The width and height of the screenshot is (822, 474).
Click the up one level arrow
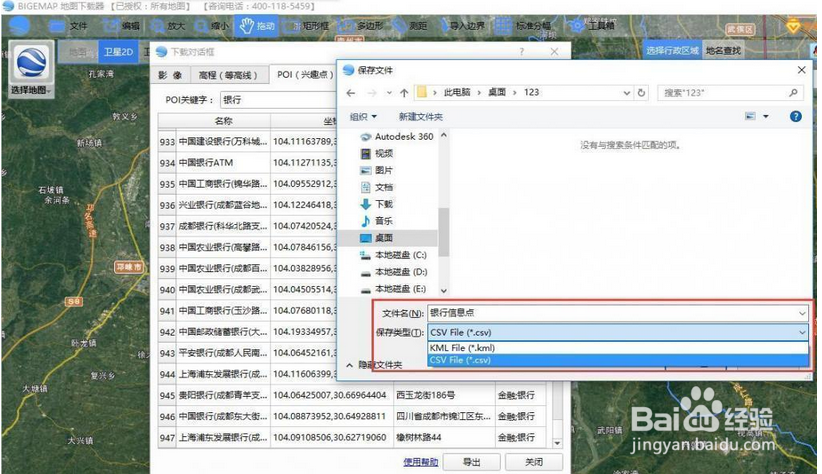[404, 93]
